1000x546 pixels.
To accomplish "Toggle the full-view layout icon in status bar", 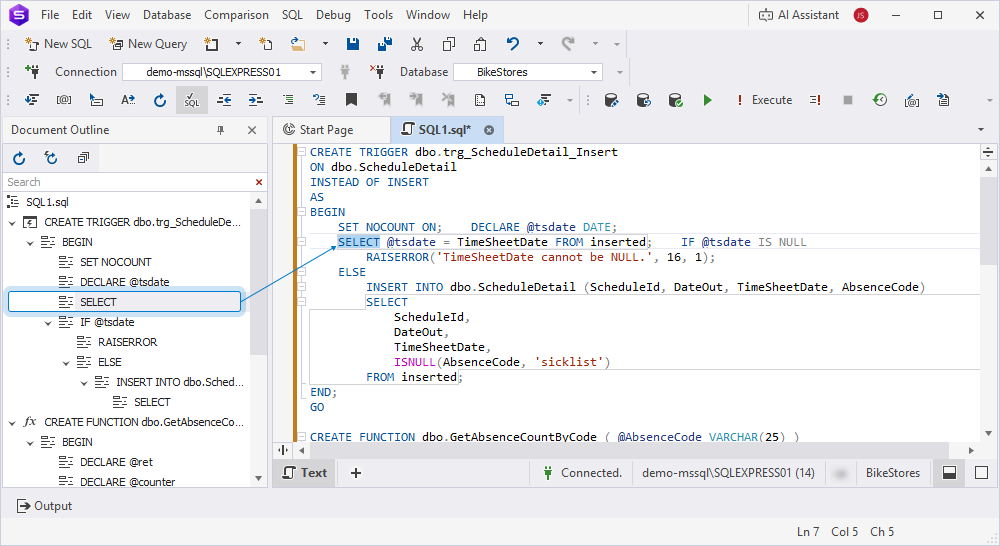I will click(x=982, y=473).
